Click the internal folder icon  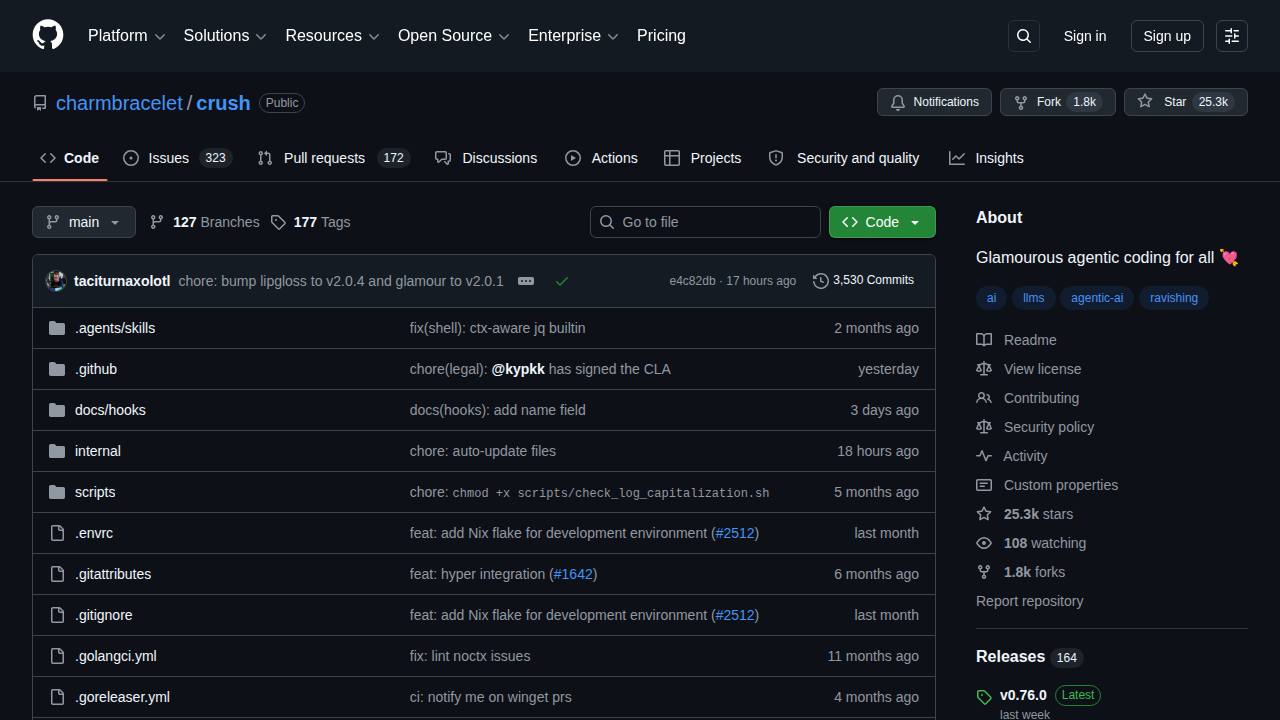point(57,451)
